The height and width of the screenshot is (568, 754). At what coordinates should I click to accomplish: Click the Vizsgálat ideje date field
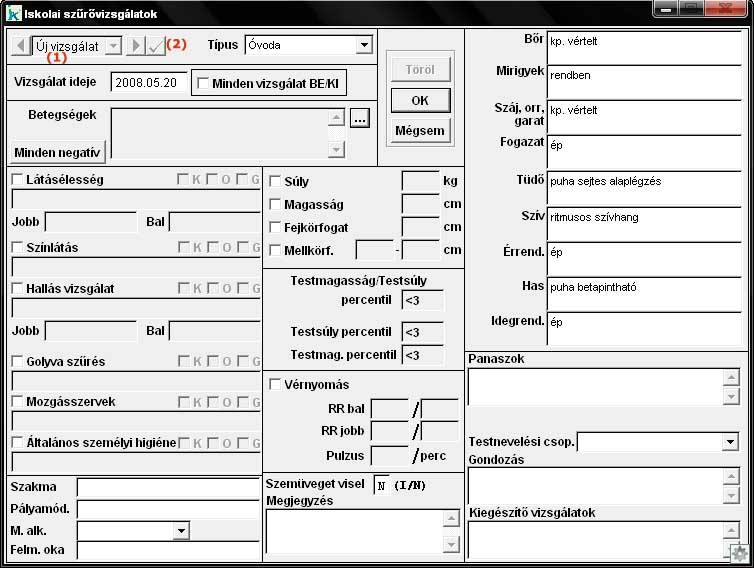pyautogui.click(x=148, y=83)
